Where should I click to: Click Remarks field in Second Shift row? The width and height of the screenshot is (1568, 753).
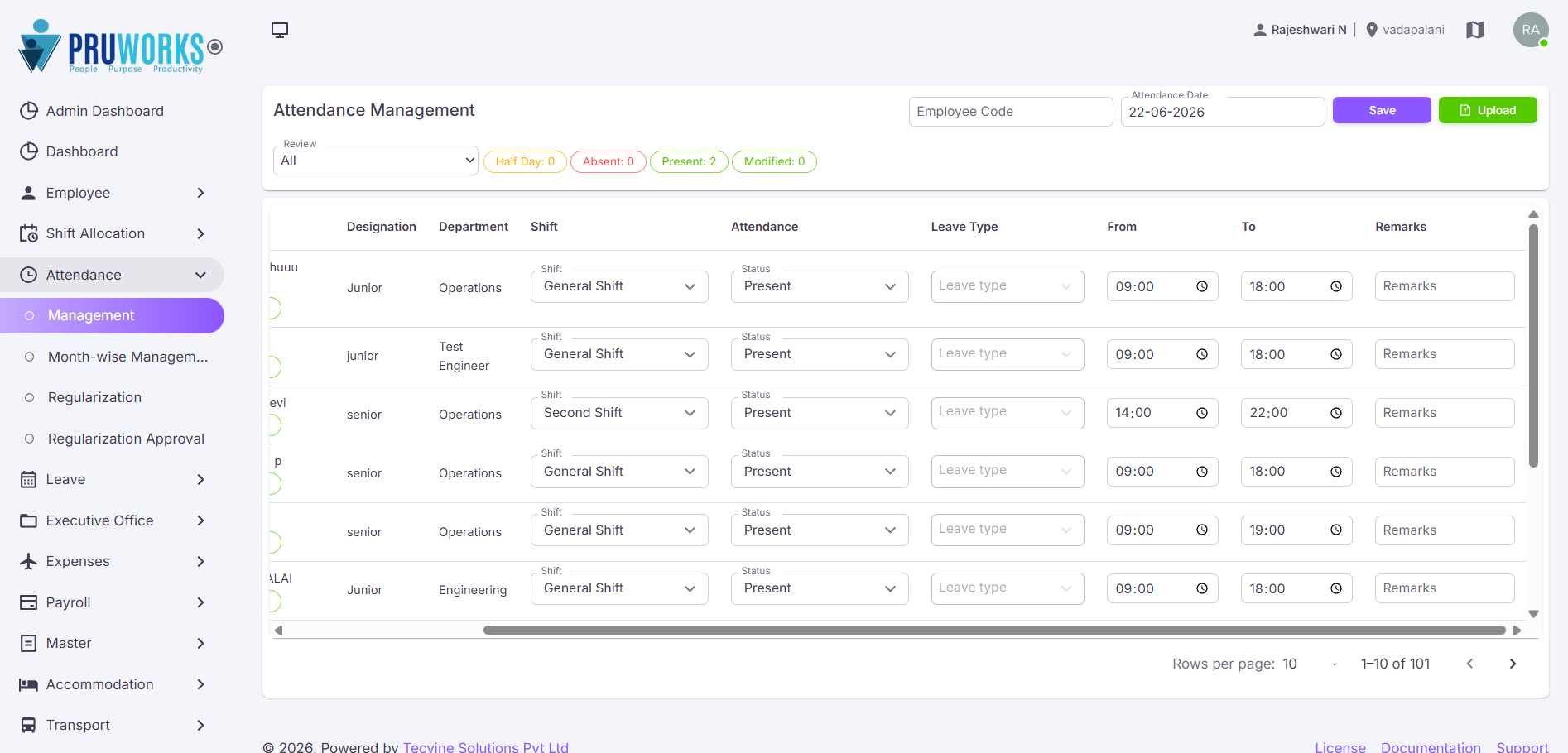[x=1445, y=413]
